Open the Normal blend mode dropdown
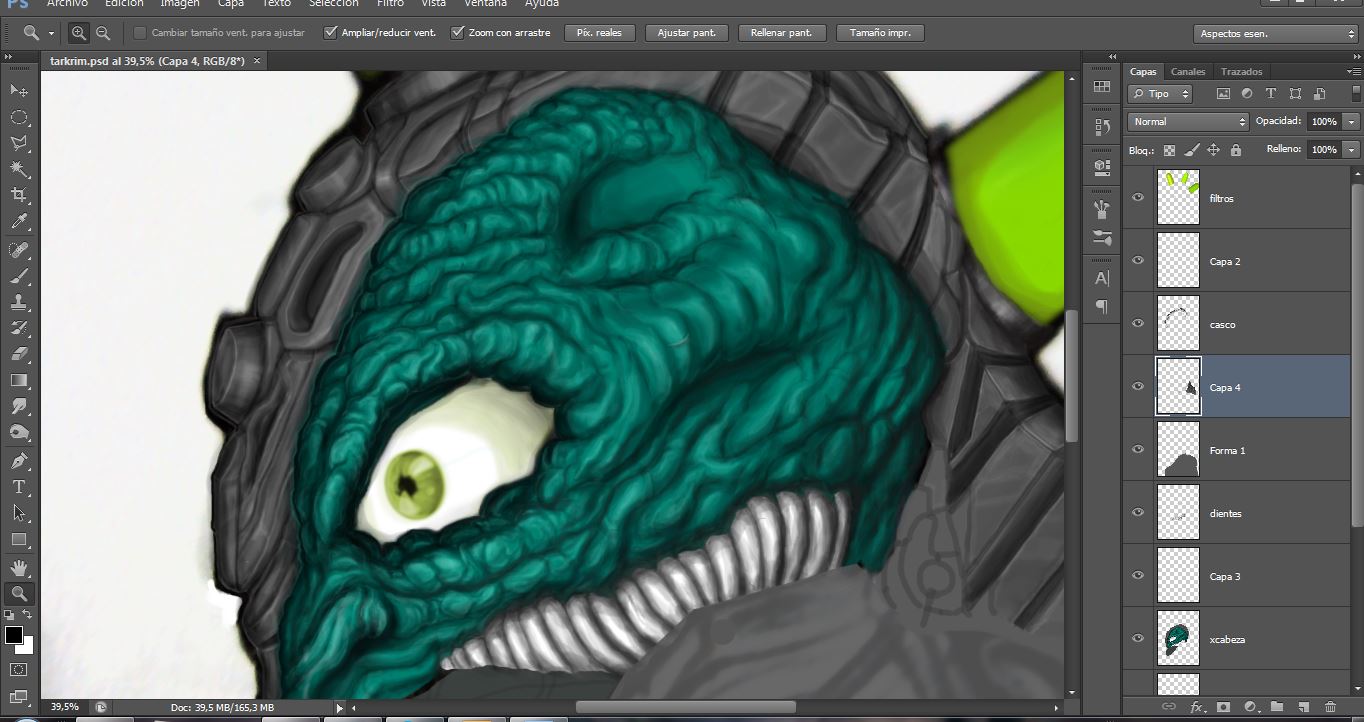Viewport: 1364px width, 722px height. [x=1186, y=121]
